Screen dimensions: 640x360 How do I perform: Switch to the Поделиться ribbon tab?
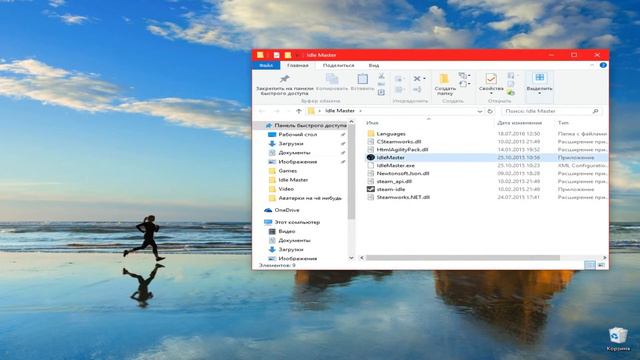(x=338, y=65)
